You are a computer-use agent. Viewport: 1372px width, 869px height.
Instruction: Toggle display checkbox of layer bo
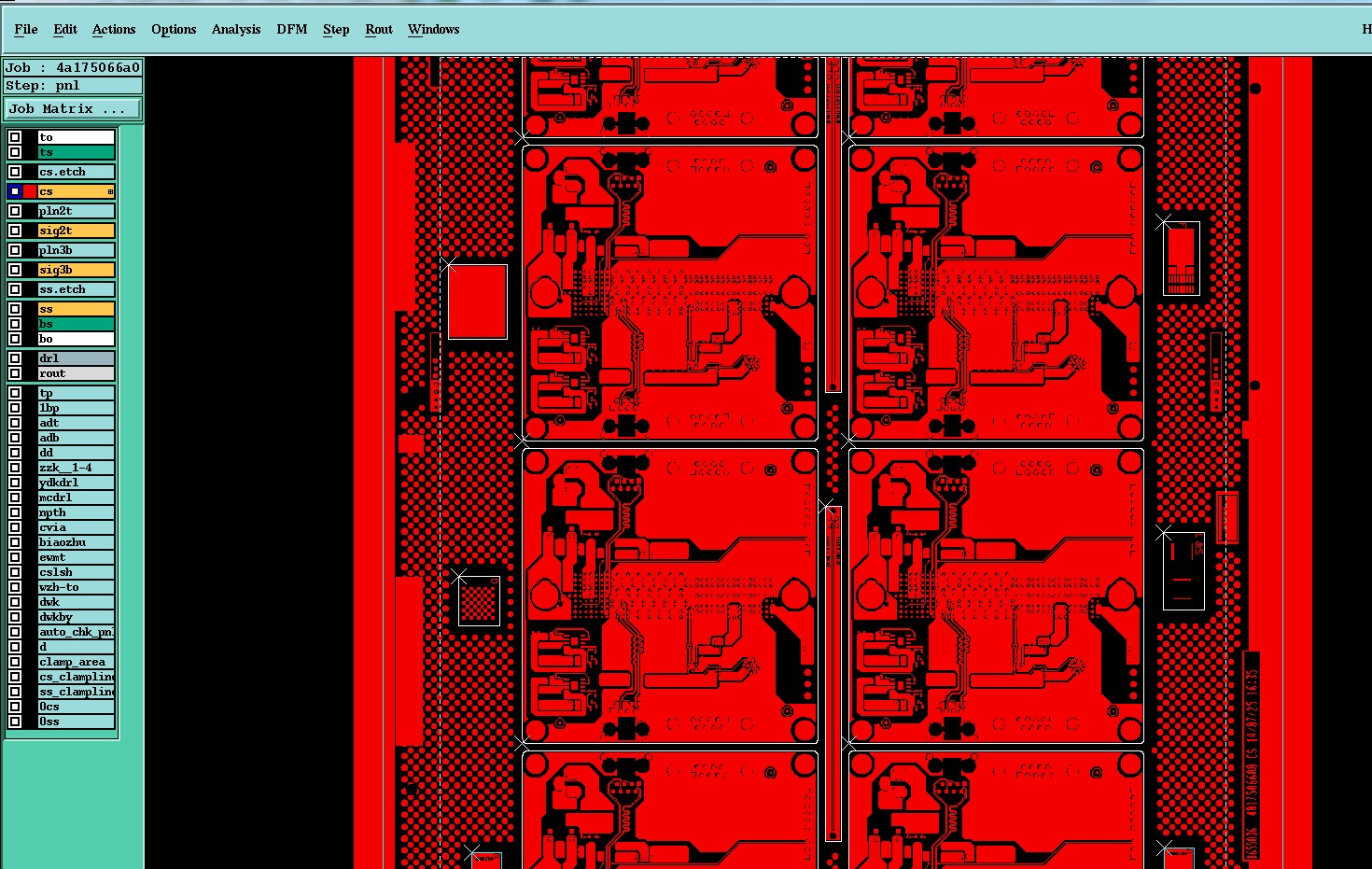pos(15,339)
